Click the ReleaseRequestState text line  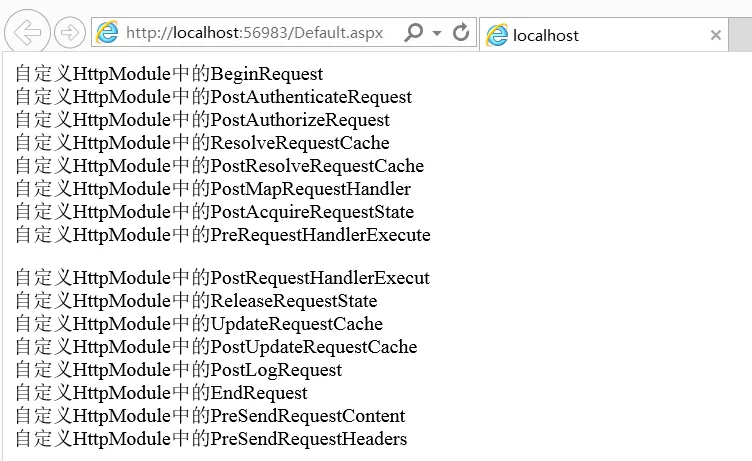[x=196, y=301]
